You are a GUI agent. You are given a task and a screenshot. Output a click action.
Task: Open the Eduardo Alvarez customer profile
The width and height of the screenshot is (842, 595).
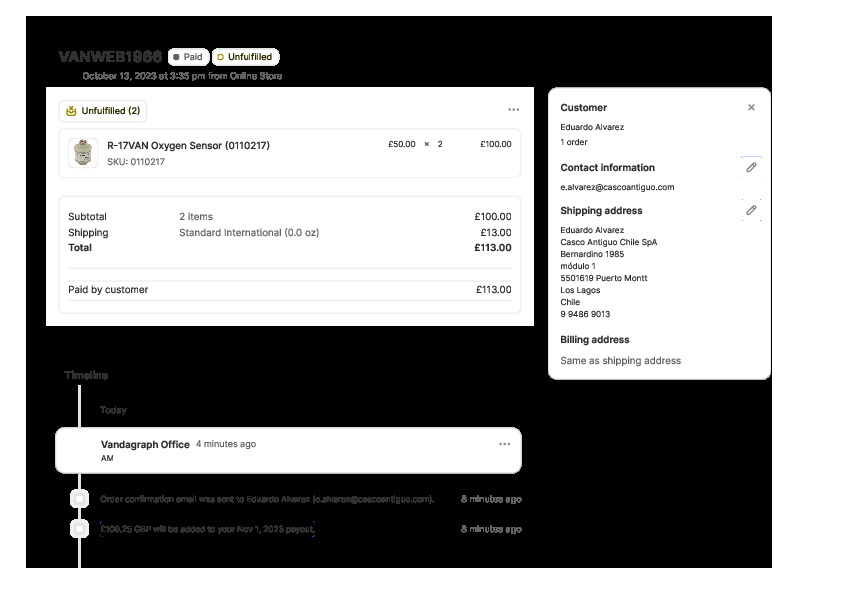592,128
